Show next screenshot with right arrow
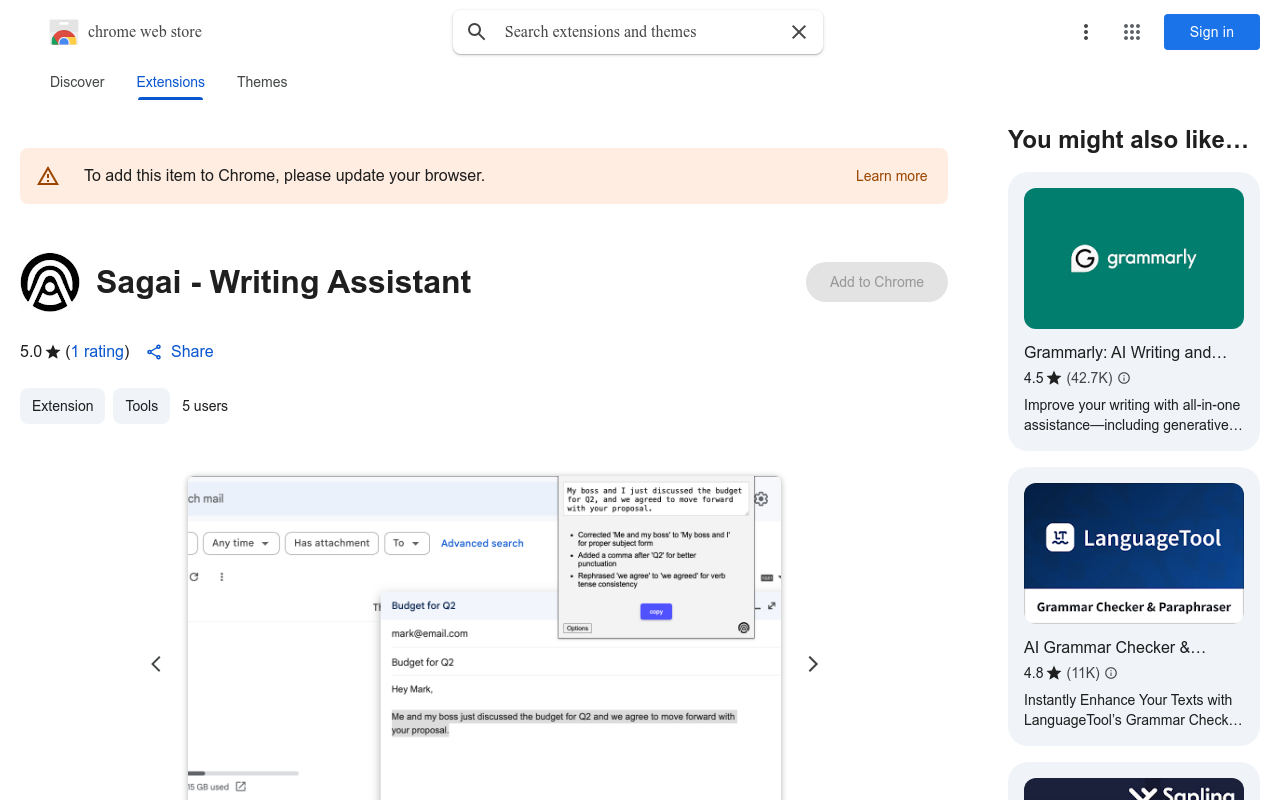Image resolution: width=1280 pixels, height=800 pixels. 813,664
